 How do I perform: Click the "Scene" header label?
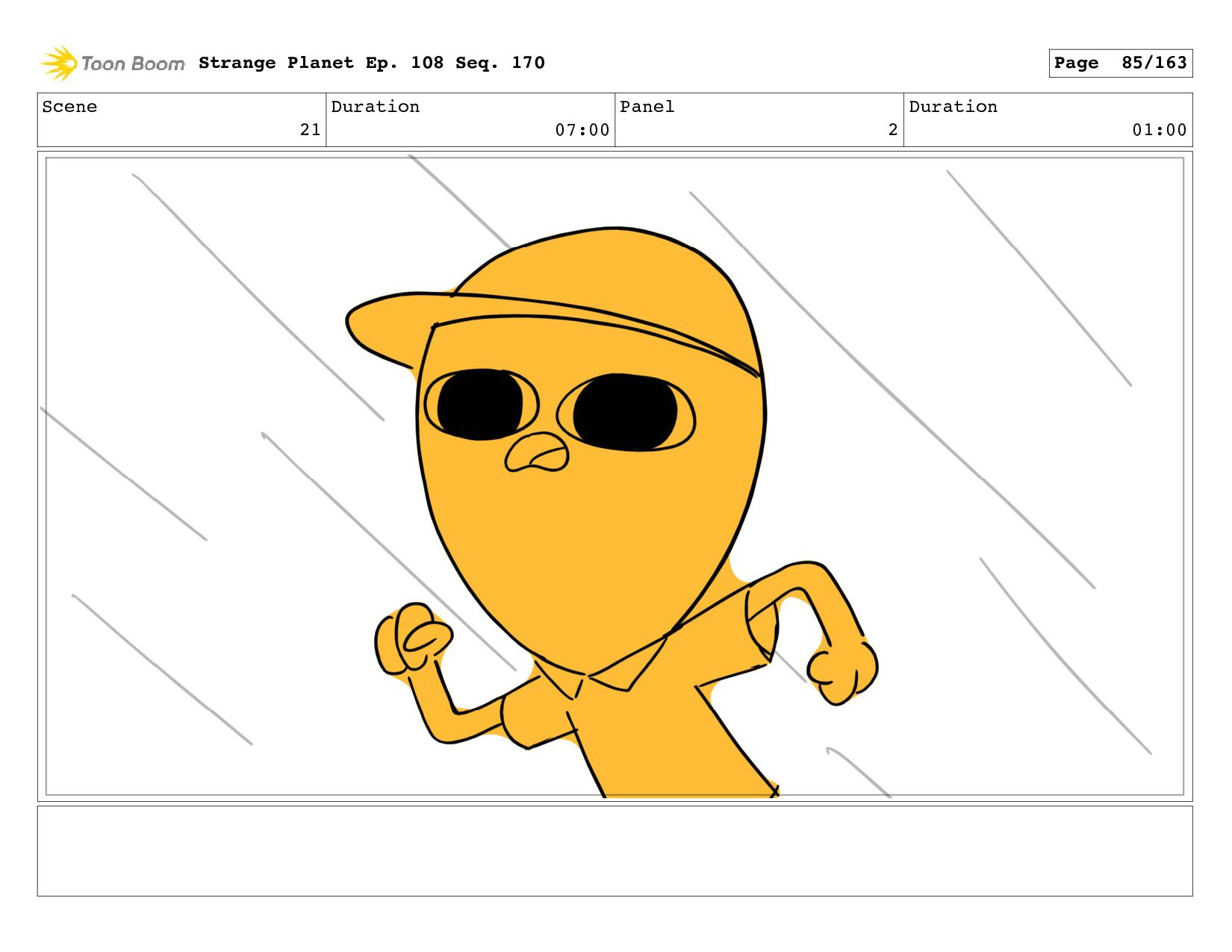click(69, 107)
